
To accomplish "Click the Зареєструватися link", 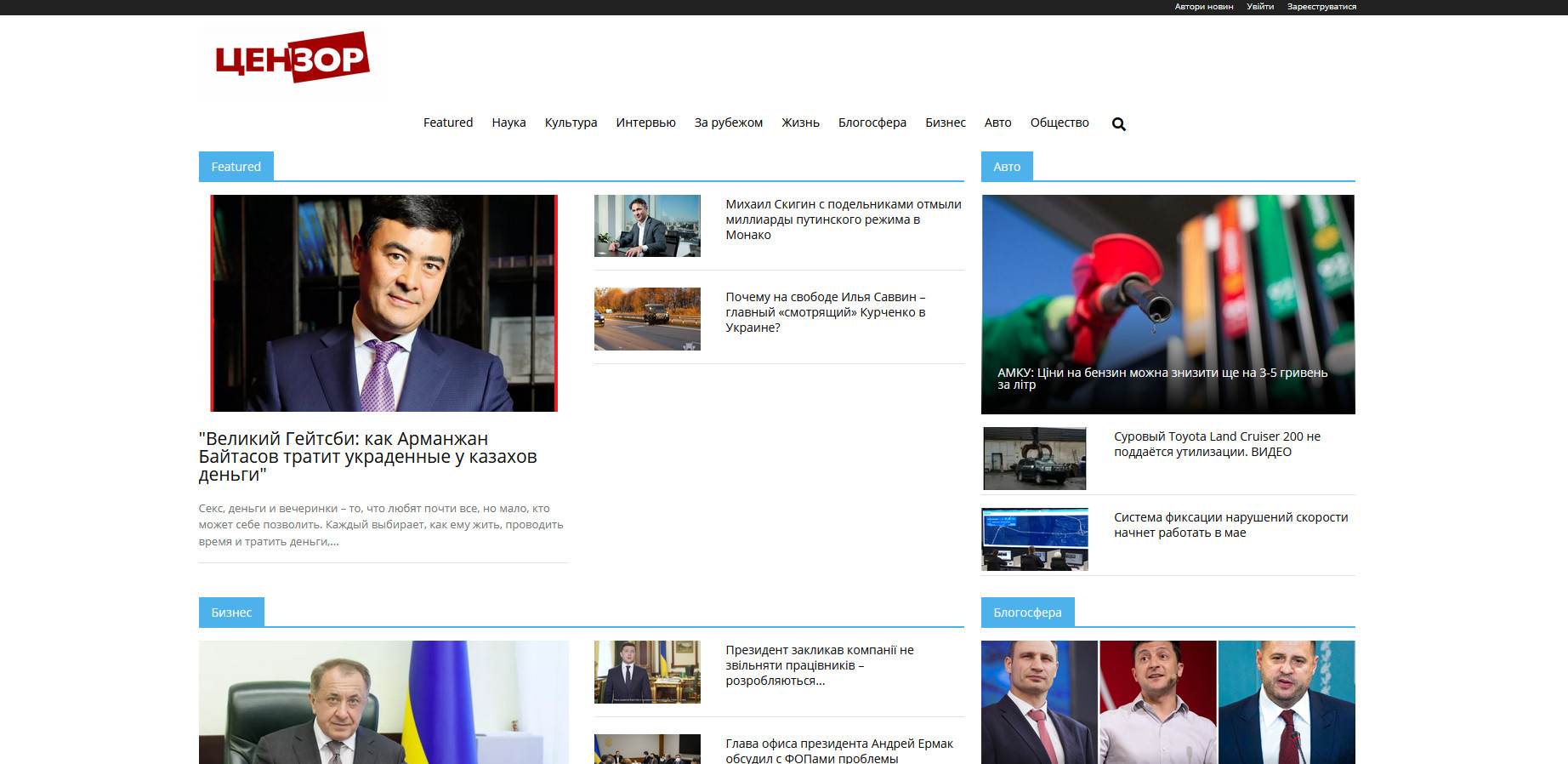I will click(1321, 7).
